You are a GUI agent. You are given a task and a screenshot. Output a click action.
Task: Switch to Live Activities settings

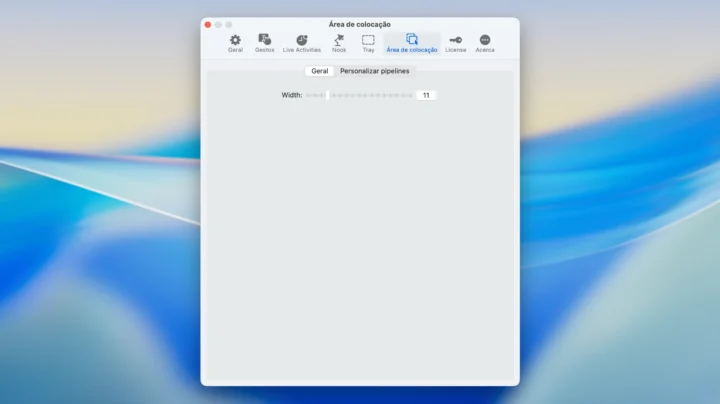point(302,42)
